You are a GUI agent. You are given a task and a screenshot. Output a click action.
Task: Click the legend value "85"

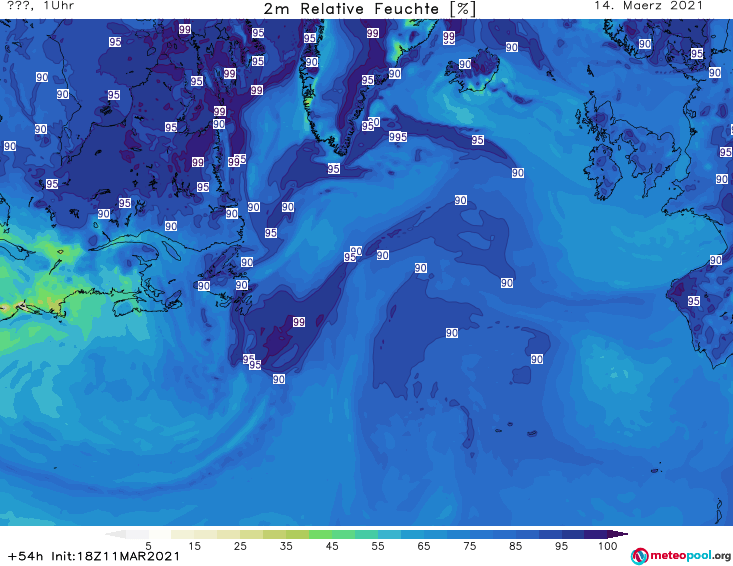coord(515,546)
